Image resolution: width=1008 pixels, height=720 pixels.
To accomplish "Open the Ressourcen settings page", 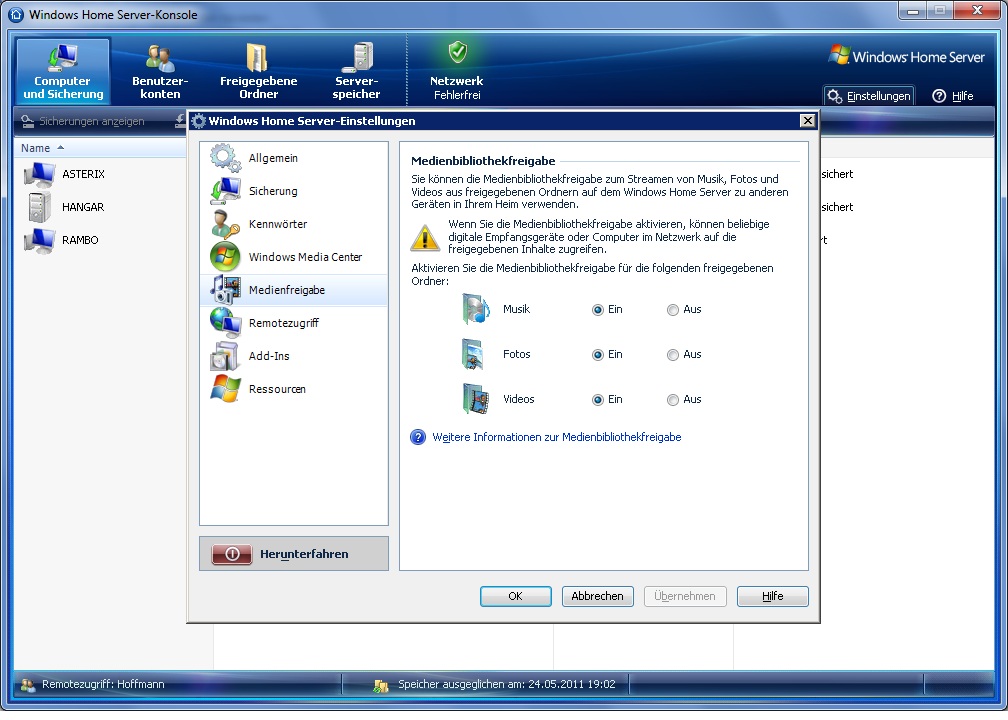I will click(x=294, y=389).
